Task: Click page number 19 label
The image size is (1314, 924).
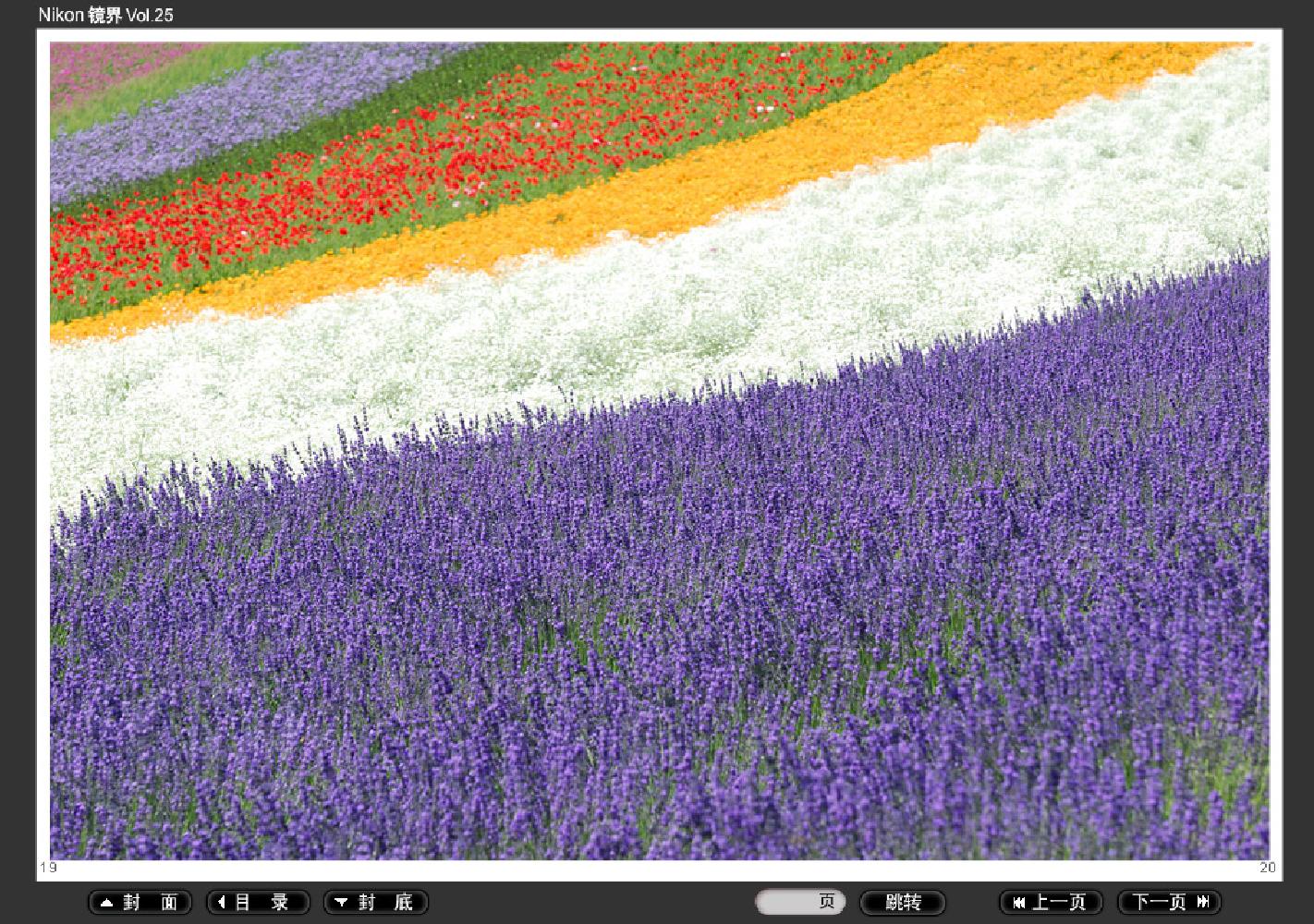Action: point(48,868)
